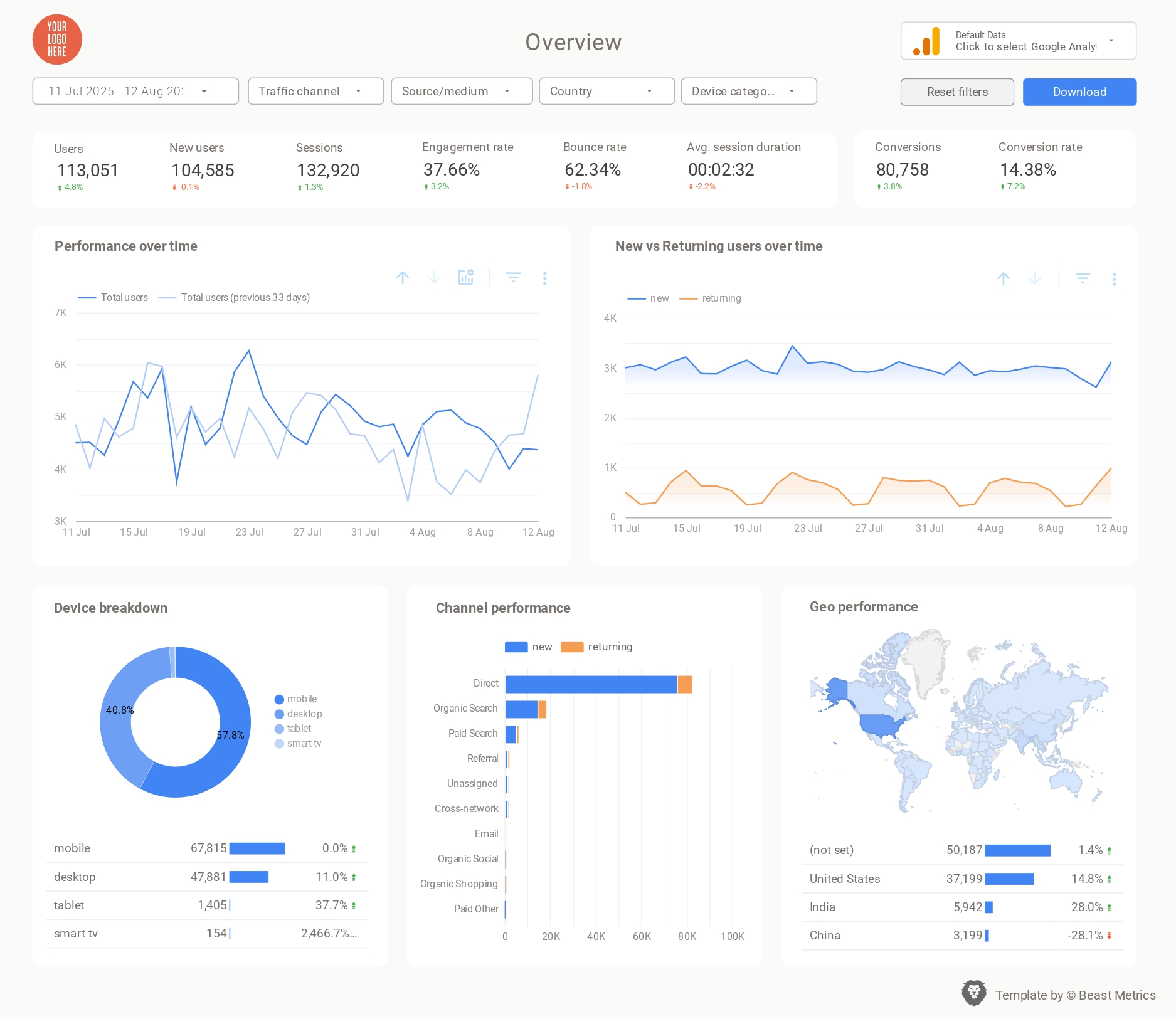Drill down in Performance over time chart
1176x1019 pixels.
(434, 277)
